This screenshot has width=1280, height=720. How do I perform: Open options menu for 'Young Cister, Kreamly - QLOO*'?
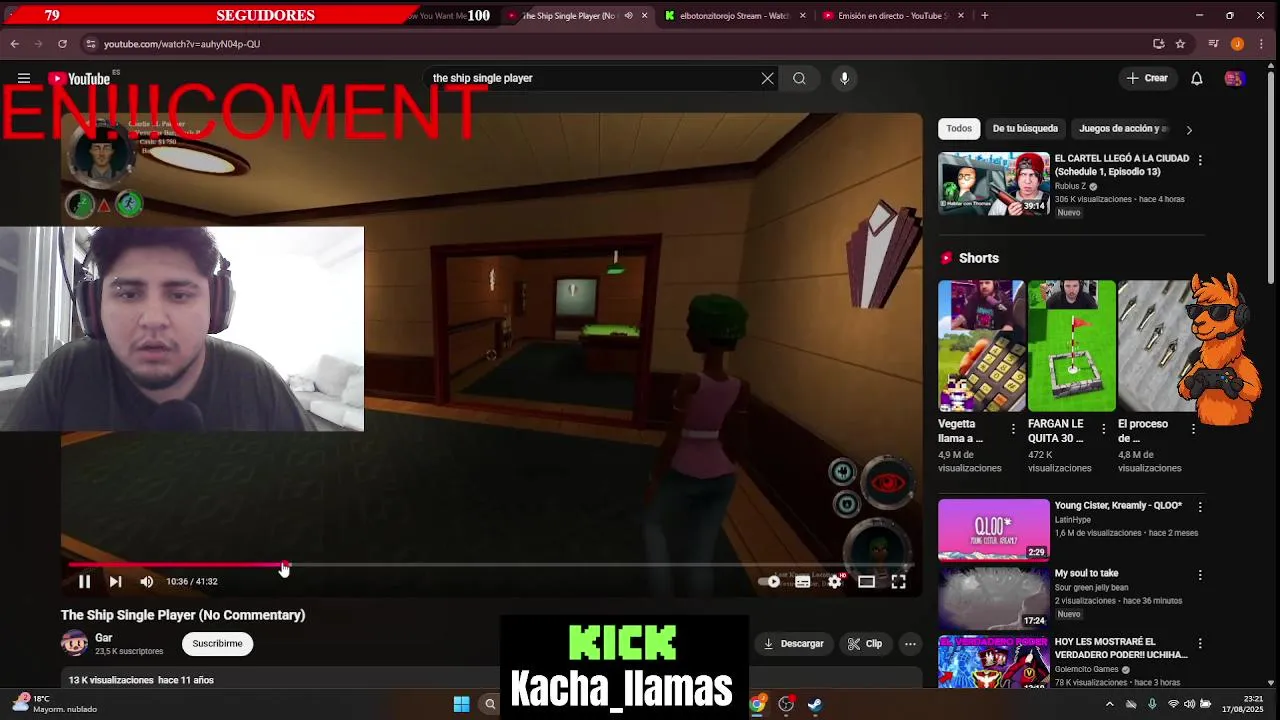pyautogui.click(x=1200, y=507)
